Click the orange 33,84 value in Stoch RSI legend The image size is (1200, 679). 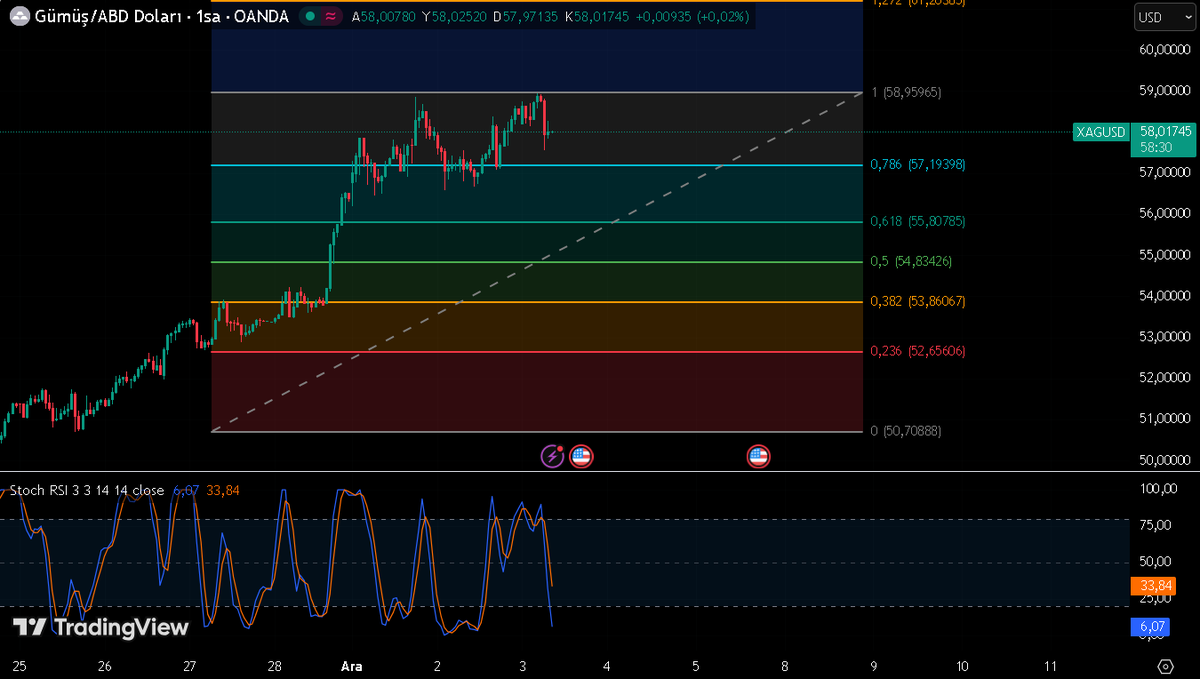[x=223, y=490]
